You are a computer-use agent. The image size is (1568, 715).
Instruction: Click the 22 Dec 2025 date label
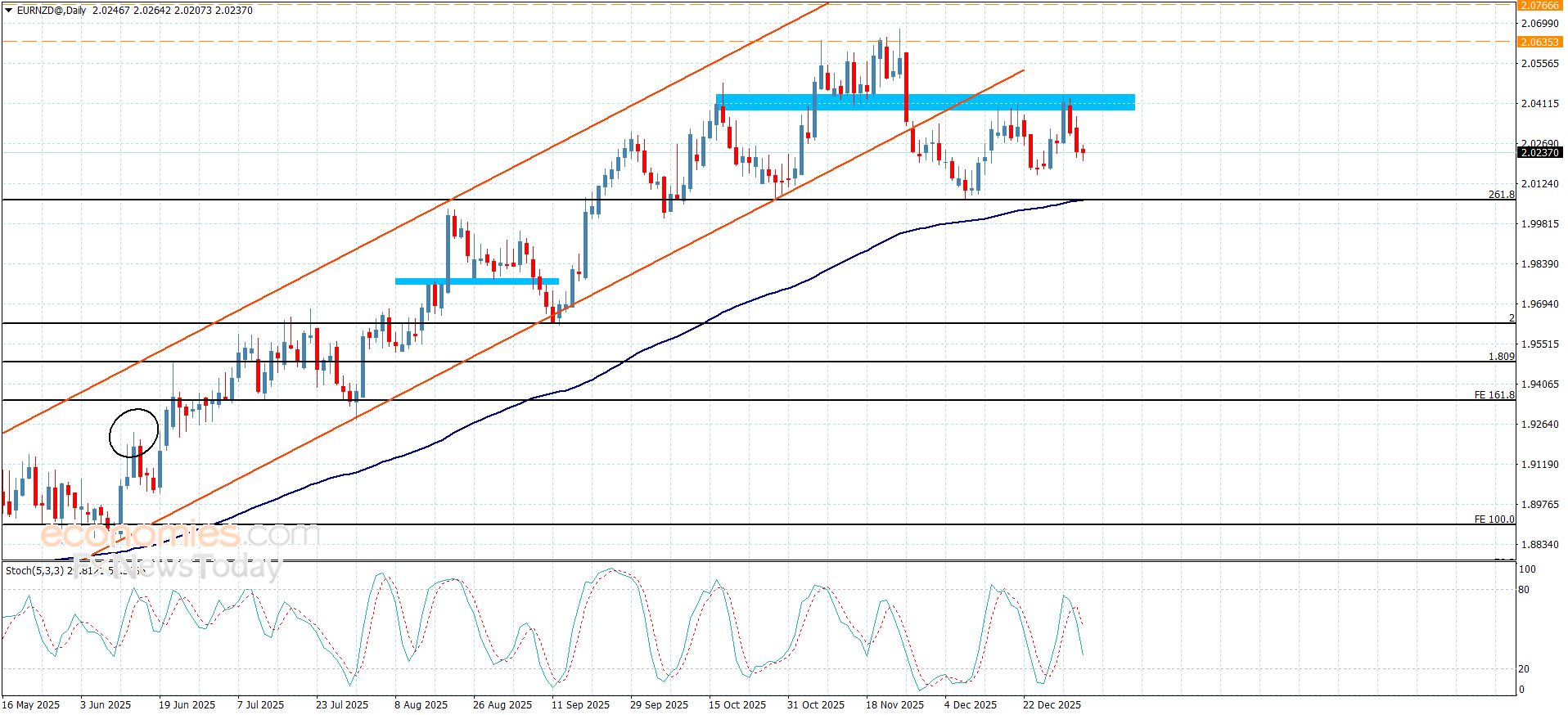1052,705
